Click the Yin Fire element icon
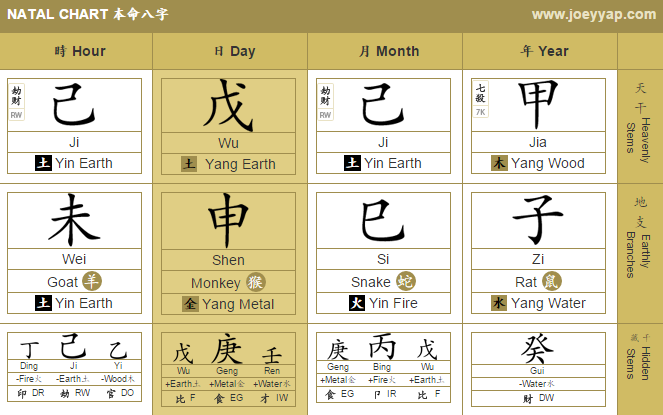 357,303
